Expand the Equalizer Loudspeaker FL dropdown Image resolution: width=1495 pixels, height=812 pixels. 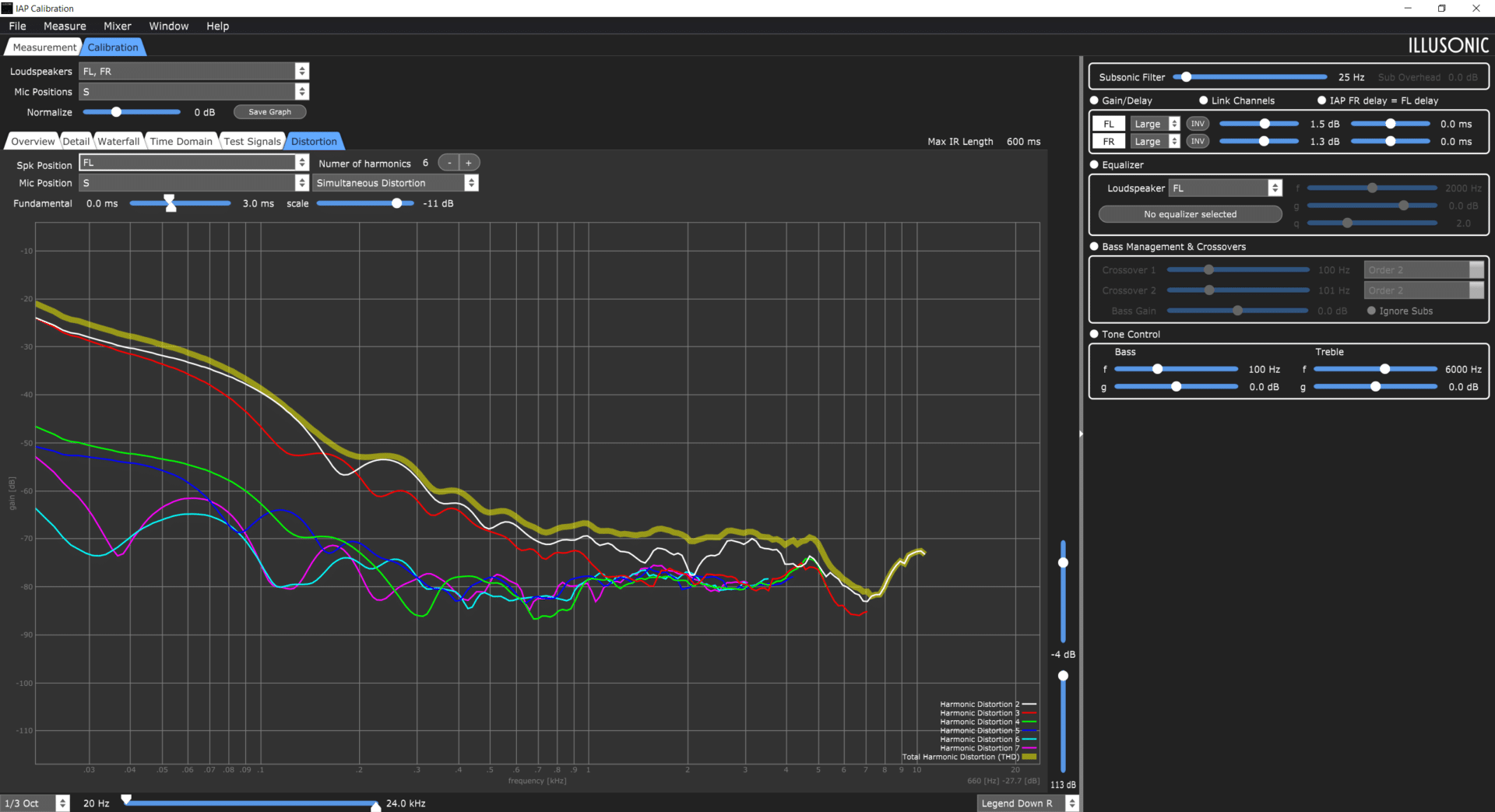(1226, 188)
